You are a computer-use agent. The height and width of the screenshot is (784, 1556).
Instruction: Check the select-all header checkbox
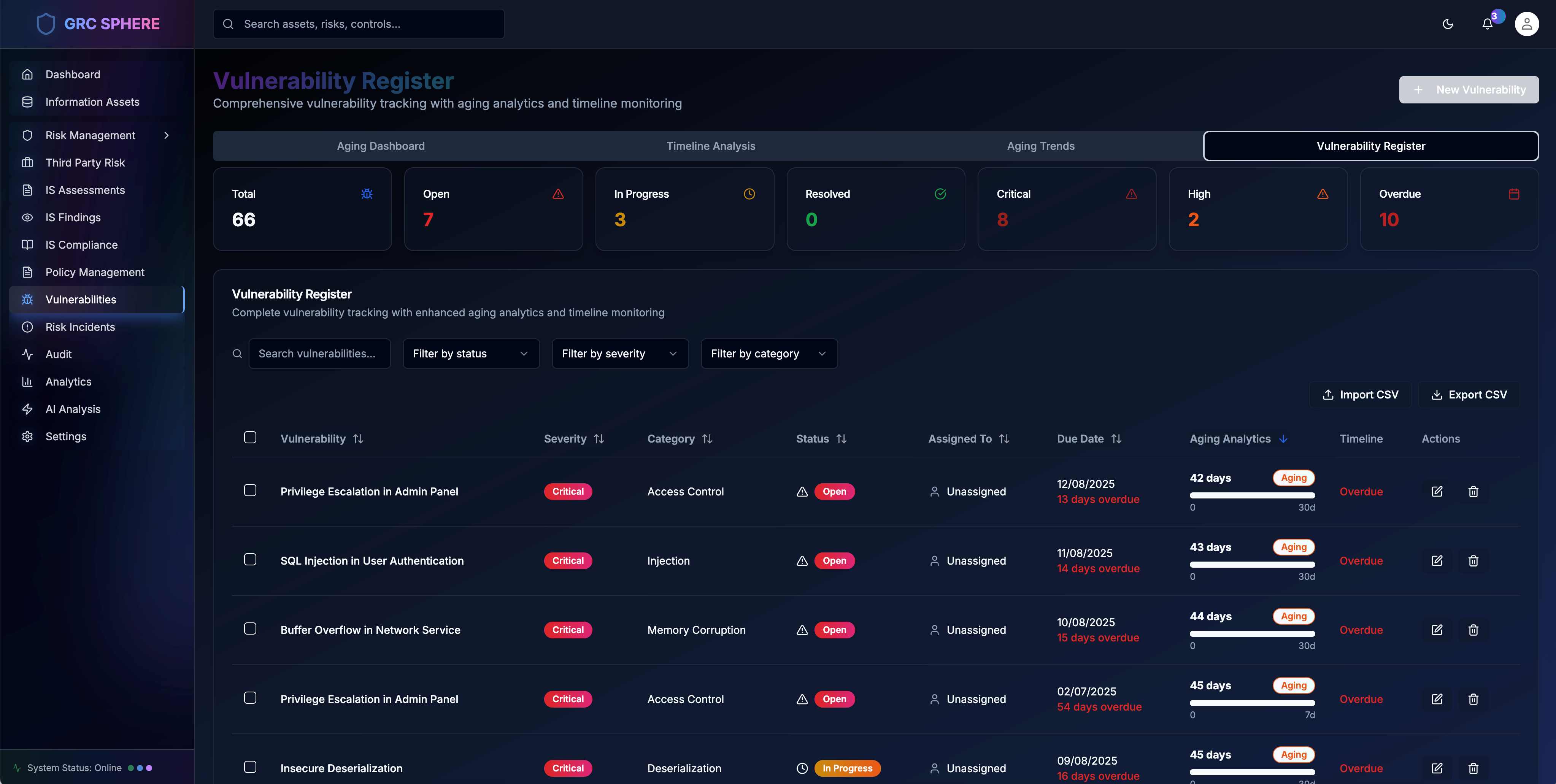pyautogui.click(x=250, y=437)
